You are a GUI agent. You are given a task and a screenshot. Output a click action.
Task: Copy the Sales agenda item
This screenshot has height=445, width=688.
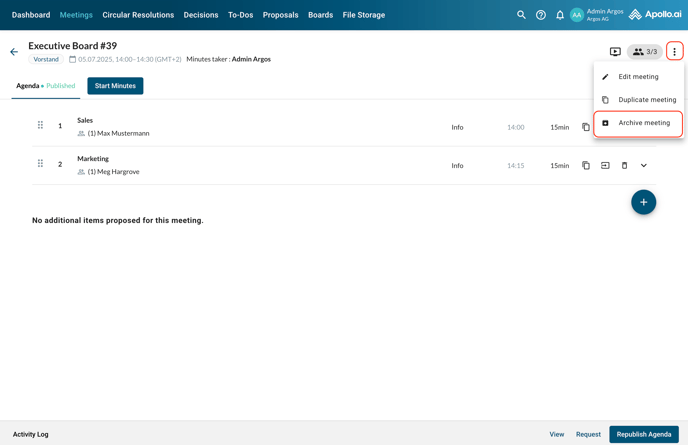pos(586,127)
